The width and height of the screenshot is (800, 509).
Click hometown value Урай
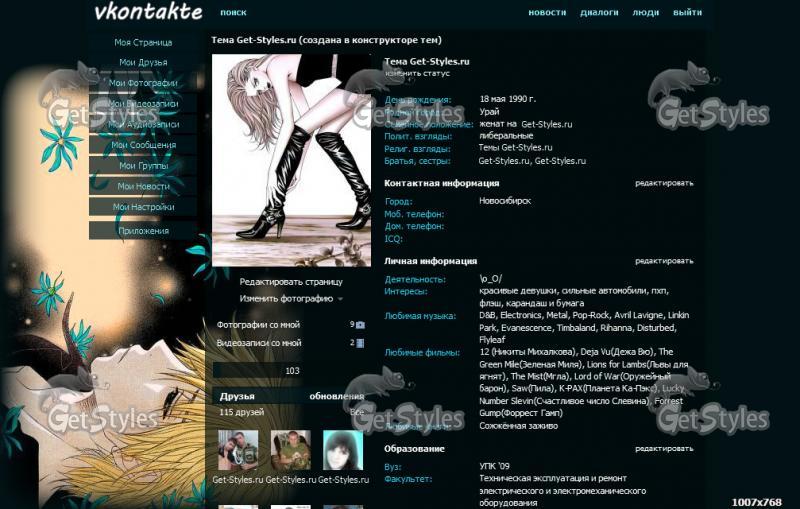pos(489,112)
